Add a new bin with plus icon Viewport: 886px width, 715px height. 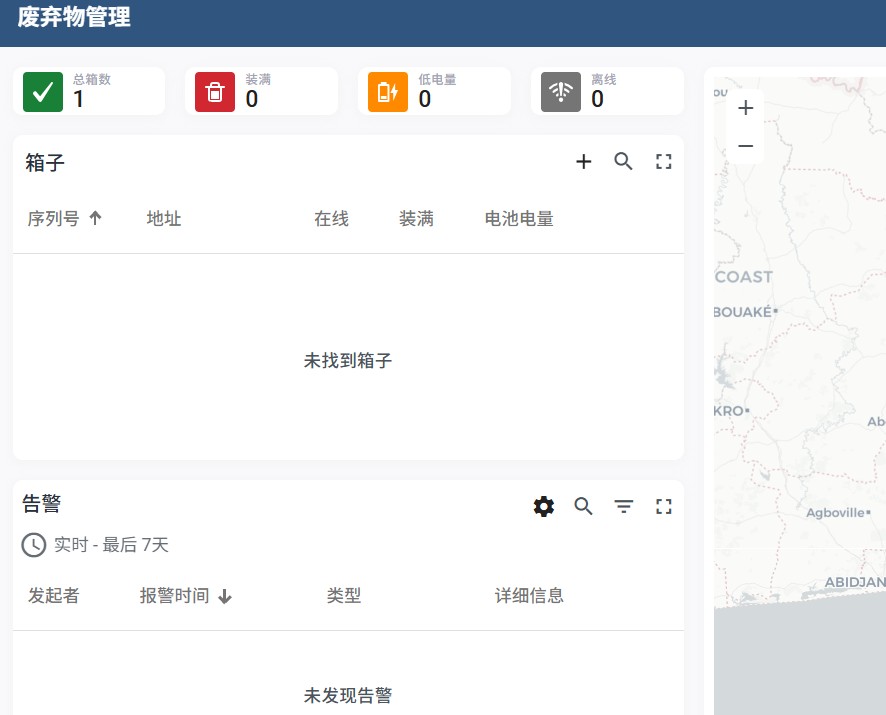tap(584, 162)
